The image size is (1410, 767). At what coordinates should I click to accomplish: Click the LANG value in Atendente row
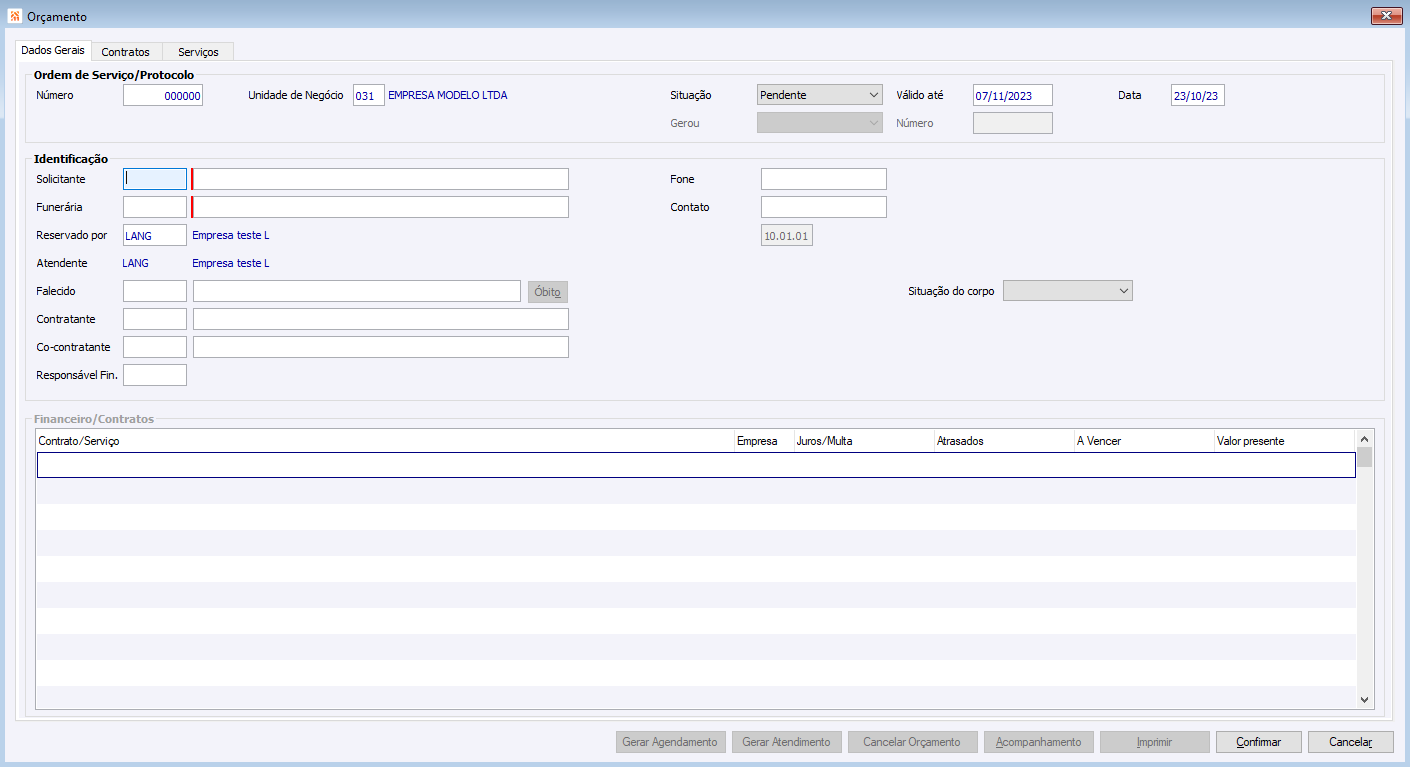tap(136, 264)
